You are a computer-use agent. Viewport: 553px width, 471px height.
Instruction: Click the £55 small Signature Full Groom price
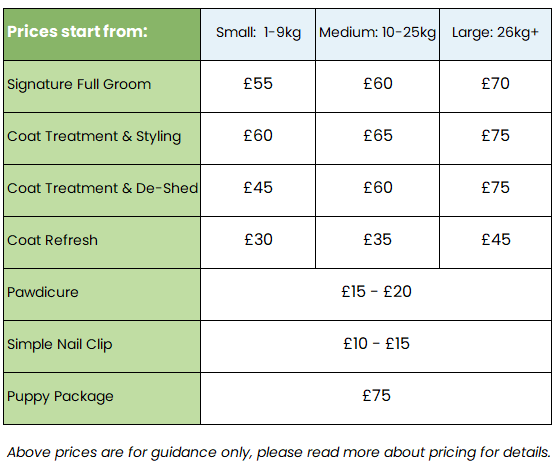click(x=258, y=84)
